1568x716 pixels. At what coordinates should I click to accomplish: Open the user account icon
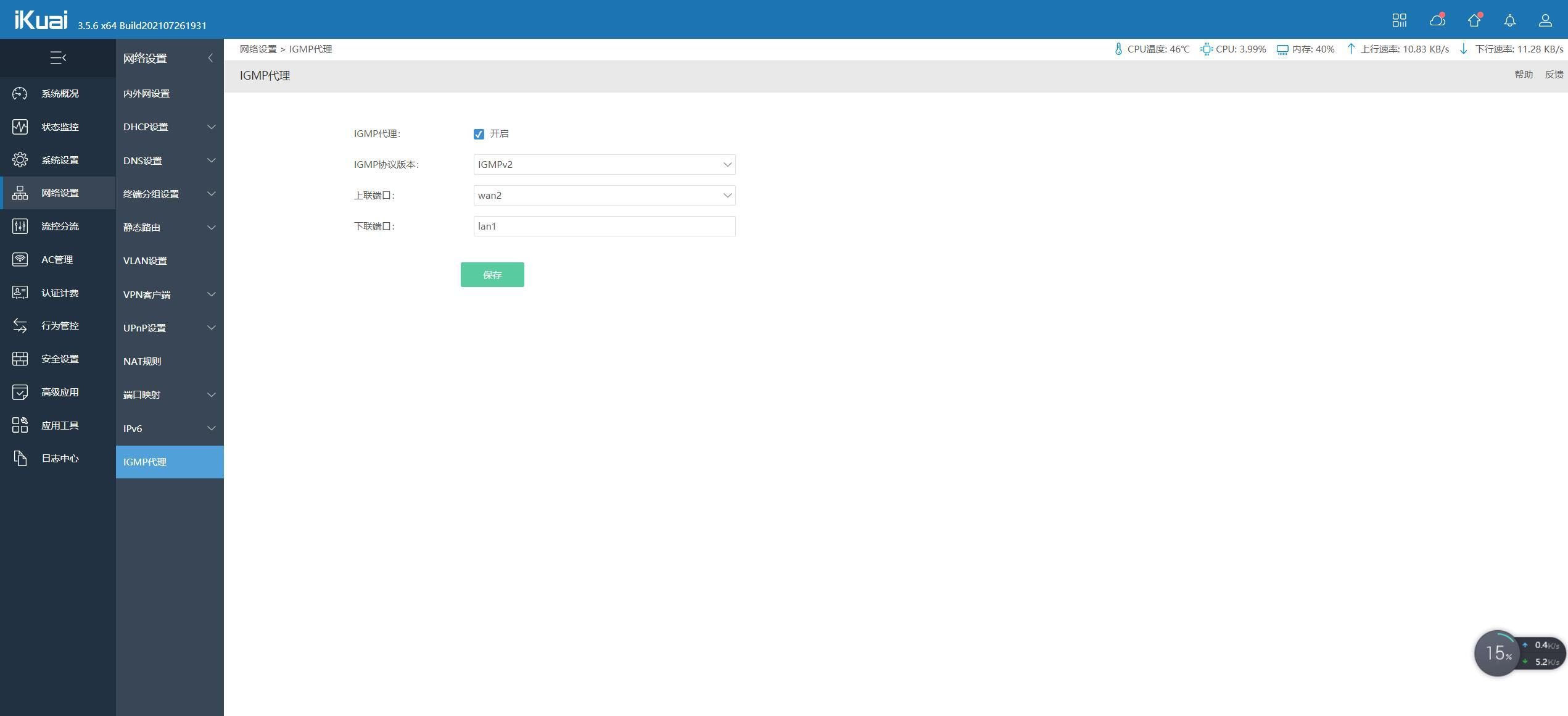click(x=1545, y=20)
